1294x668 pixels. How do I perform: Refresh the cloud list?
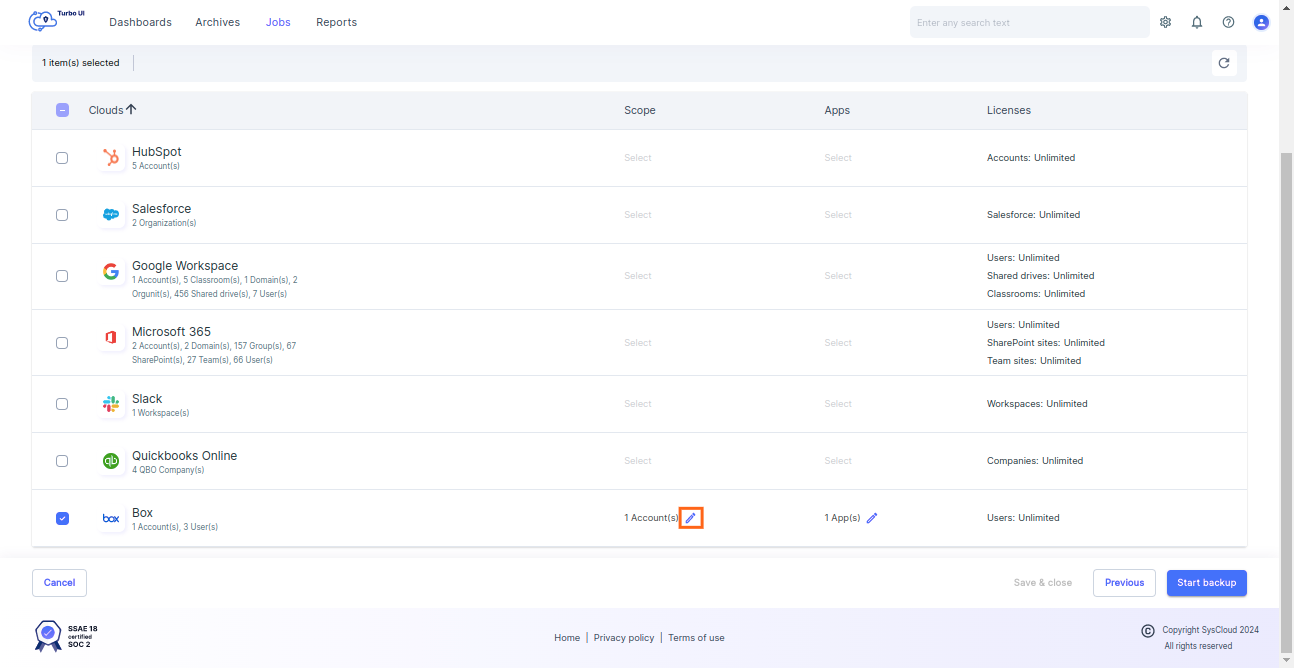tap(1224, 62)
